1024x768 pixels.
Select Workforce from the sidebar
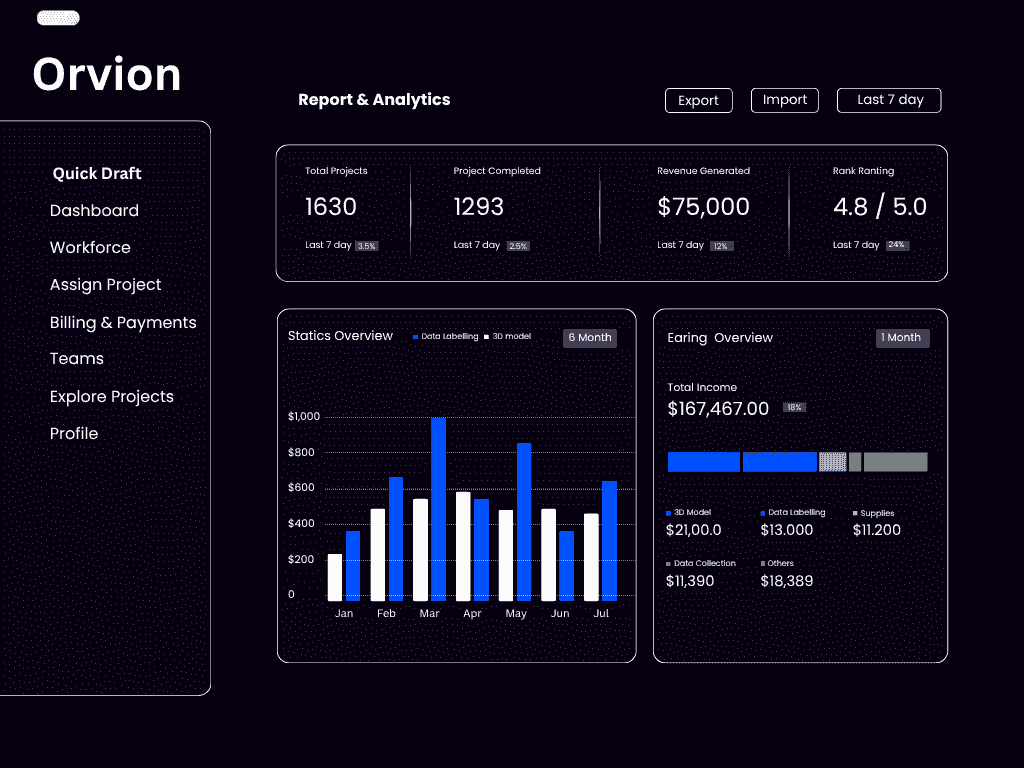click(x=90, y=248)
